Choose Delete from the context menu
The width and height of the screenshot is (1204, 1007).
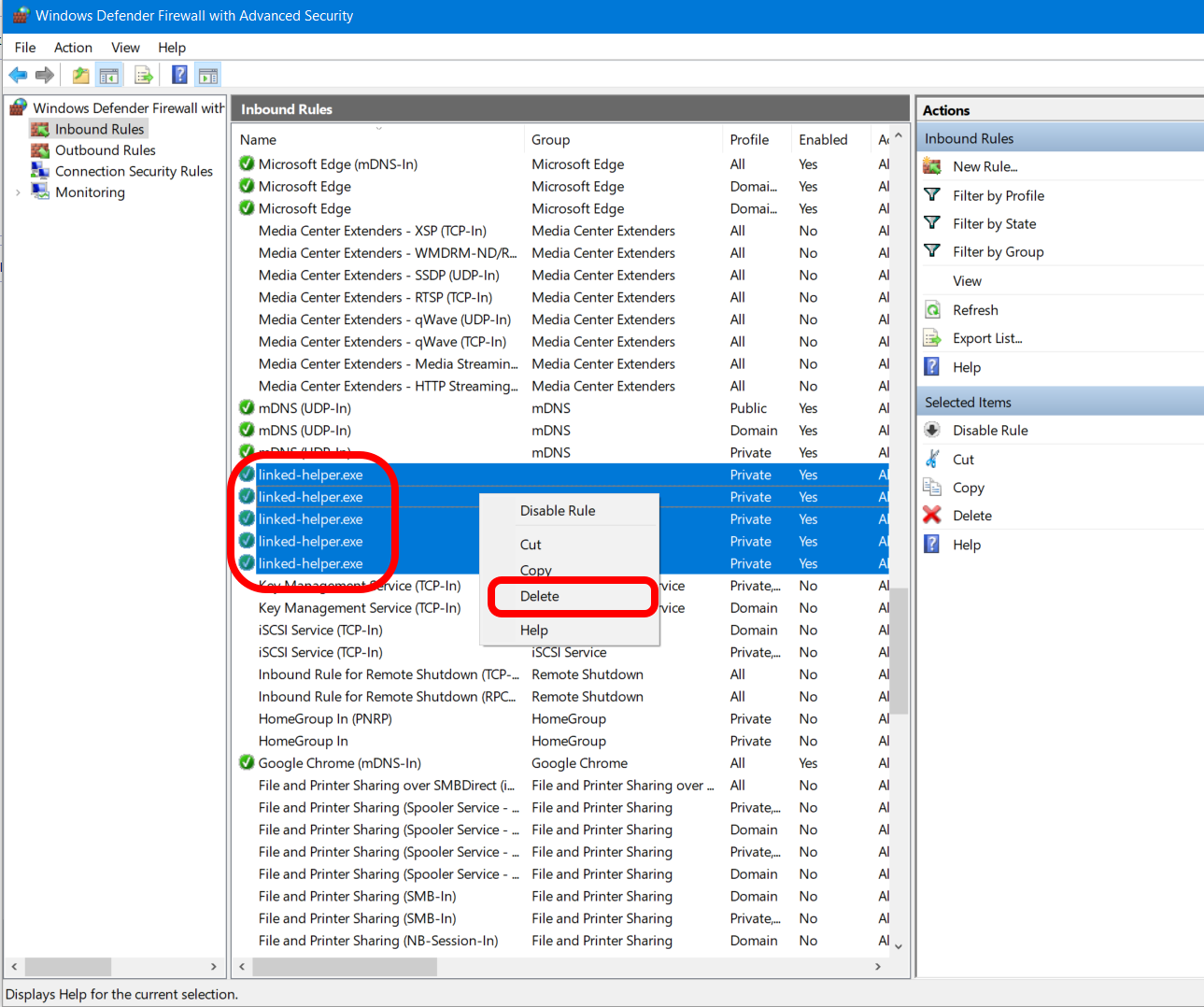pos(540,596)
